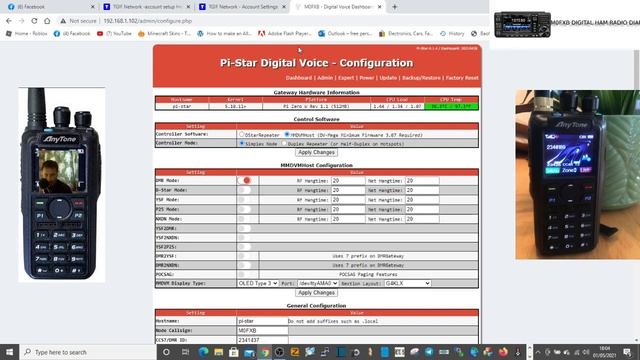640x360 pixels.
Task: Click the Node Callsign input field
Action: pos(262,331)
